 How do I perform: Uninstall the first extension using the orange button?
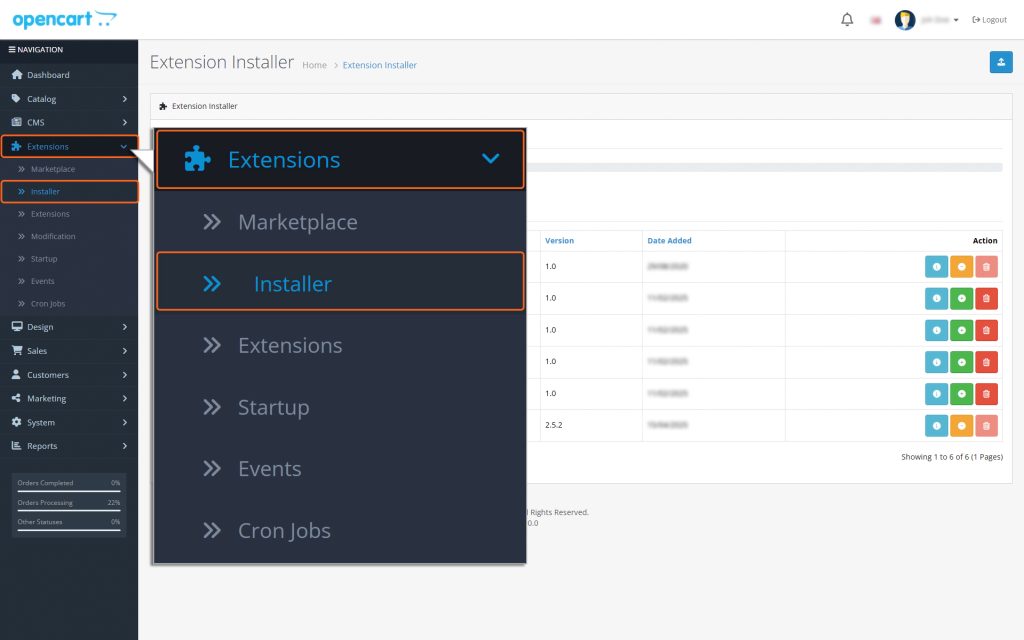pyautogui.click(x=961, y=266)
